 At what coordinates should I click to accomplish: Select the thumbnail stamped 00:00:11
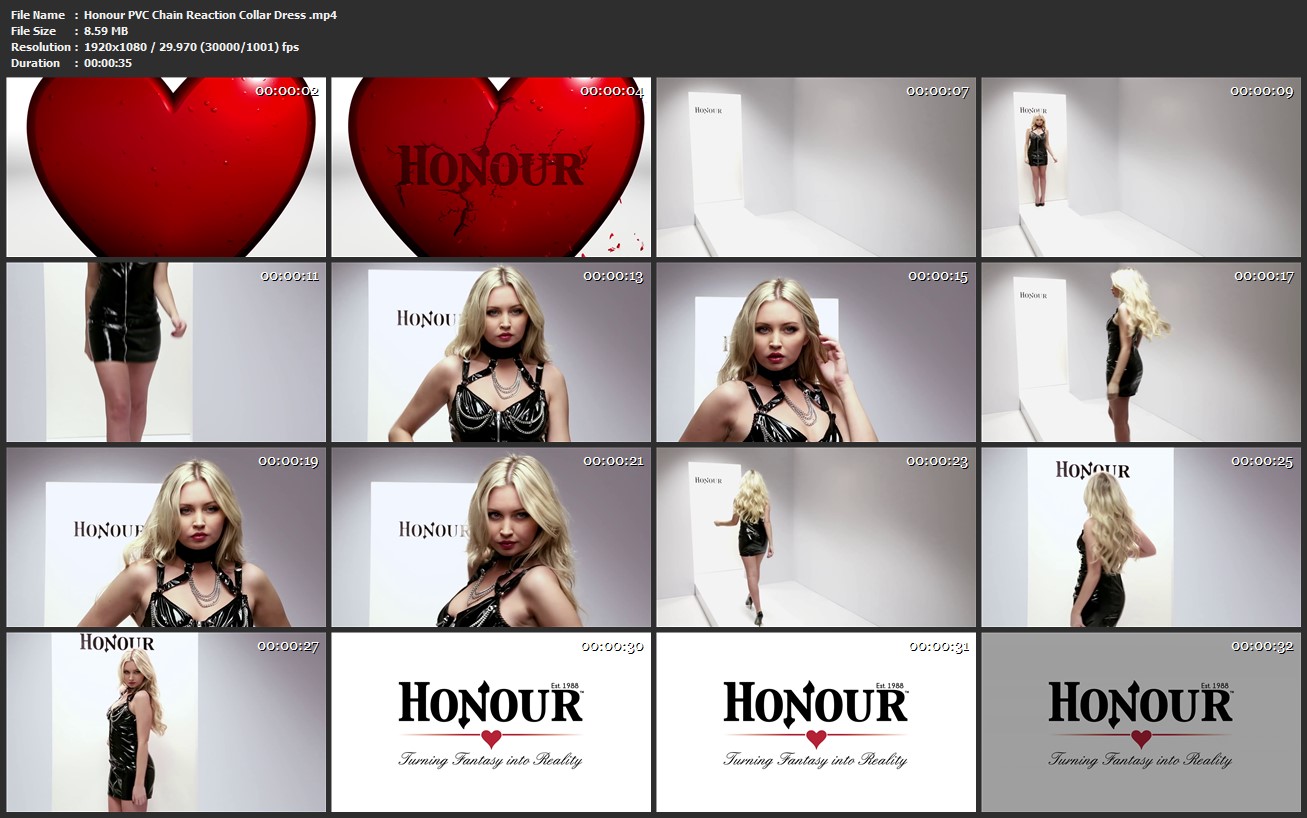tap(166, 352)
